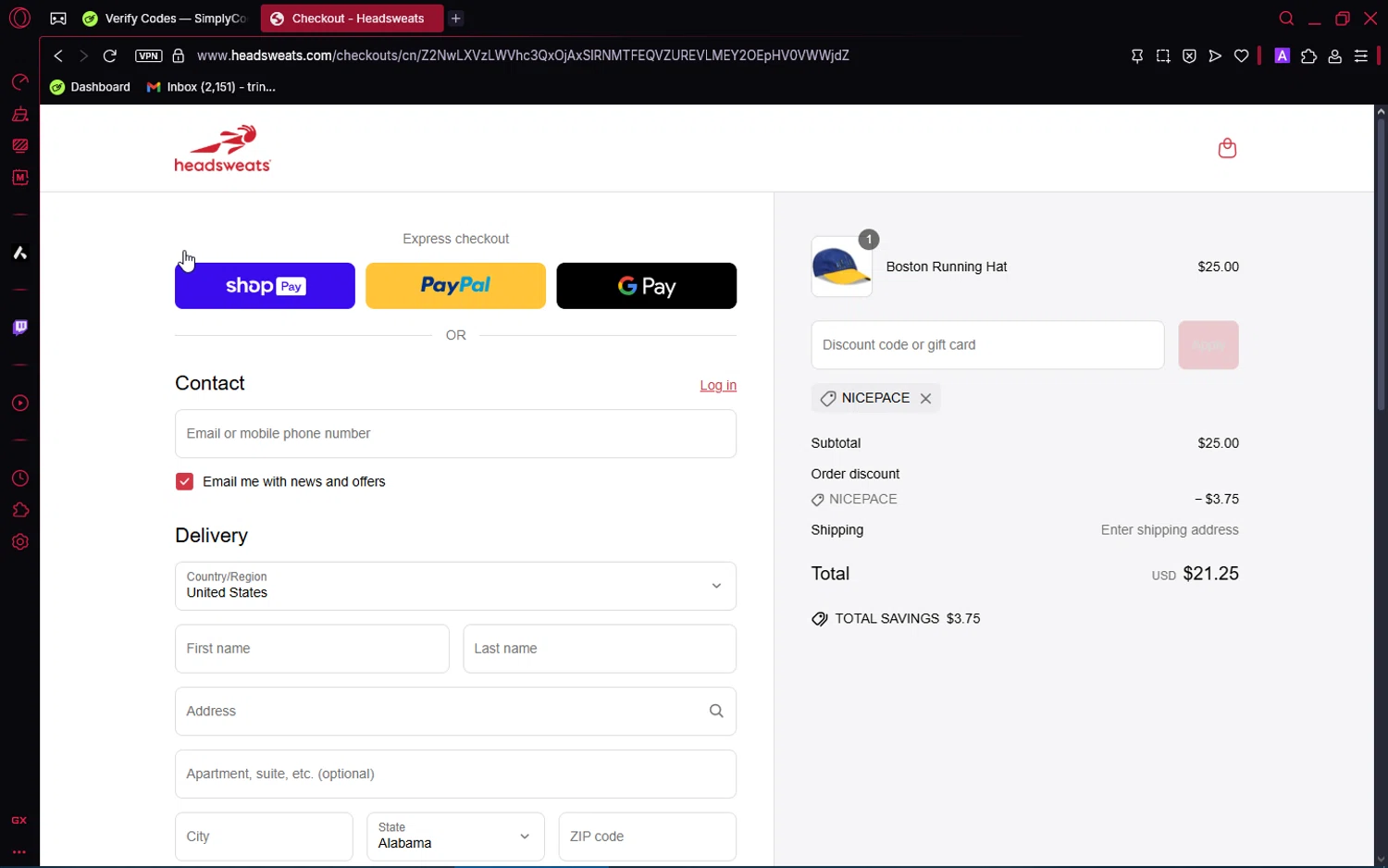Open the shopping bag cart icon

click(1227, 148)
